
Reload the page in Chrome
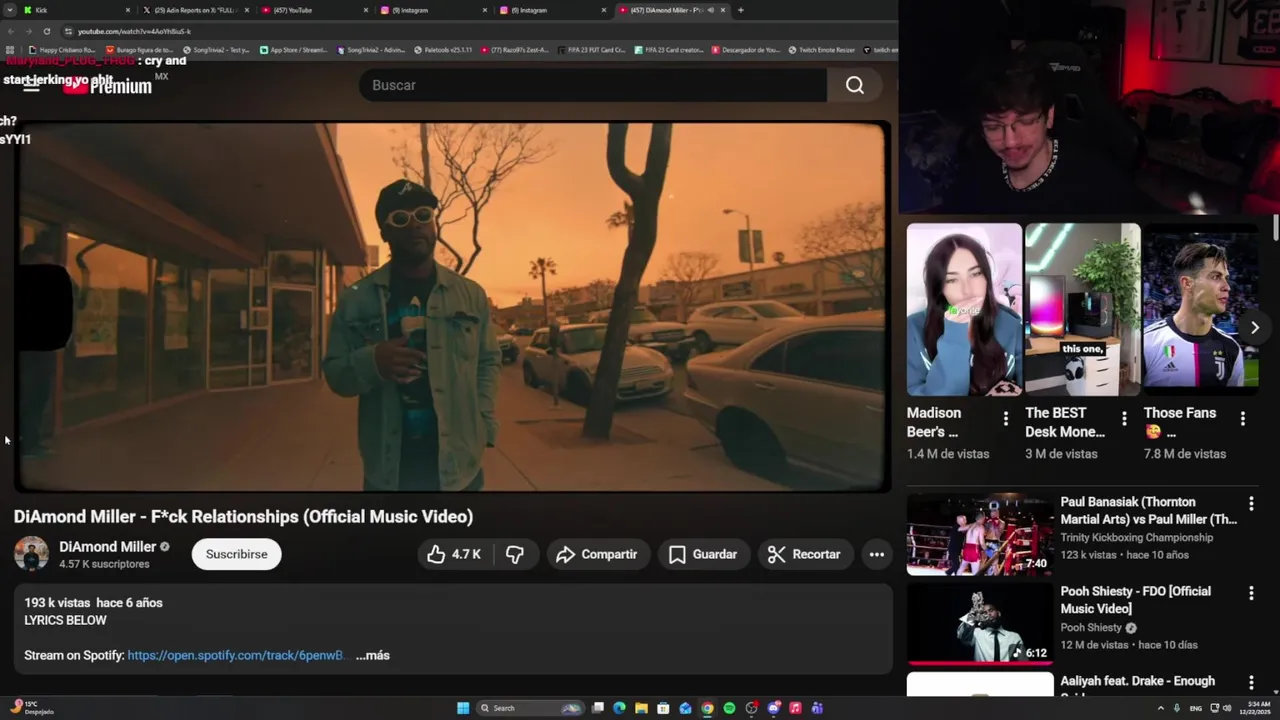tap(46, 31)
